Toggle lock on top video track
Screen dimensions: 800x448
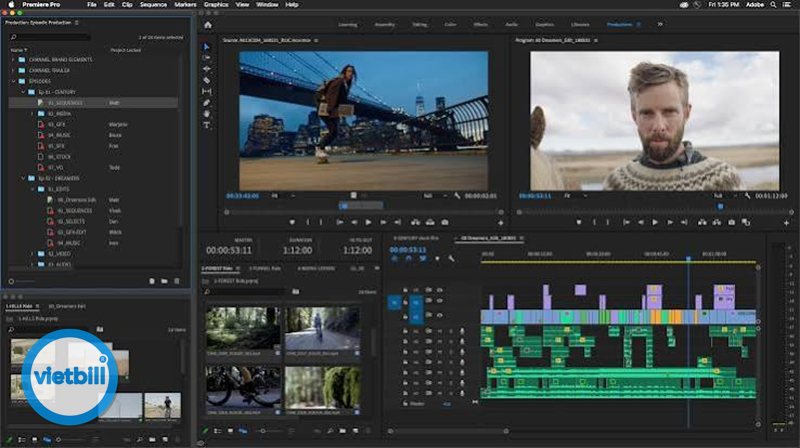tap(405, 290)
